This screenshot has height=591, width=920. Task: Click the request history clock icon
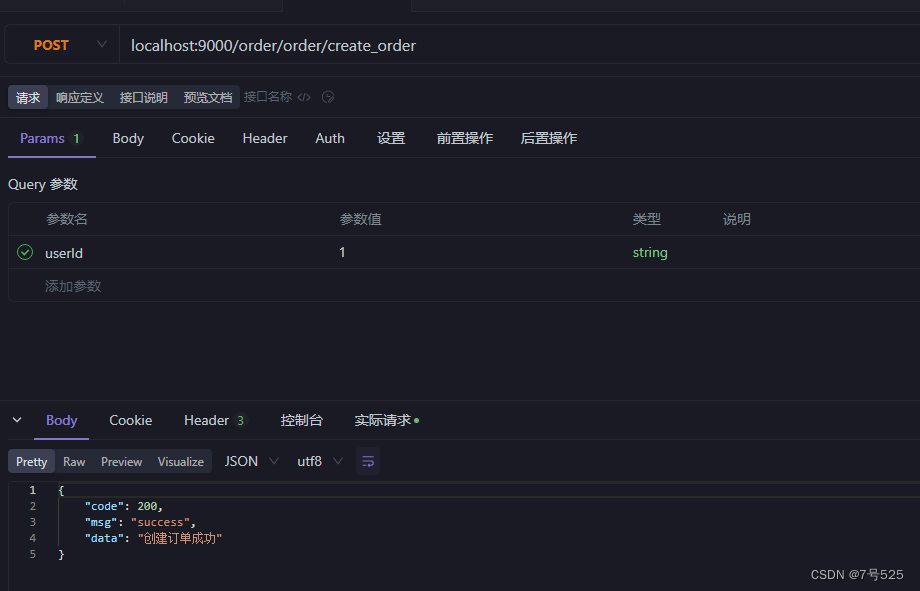[x=329, y=97]
